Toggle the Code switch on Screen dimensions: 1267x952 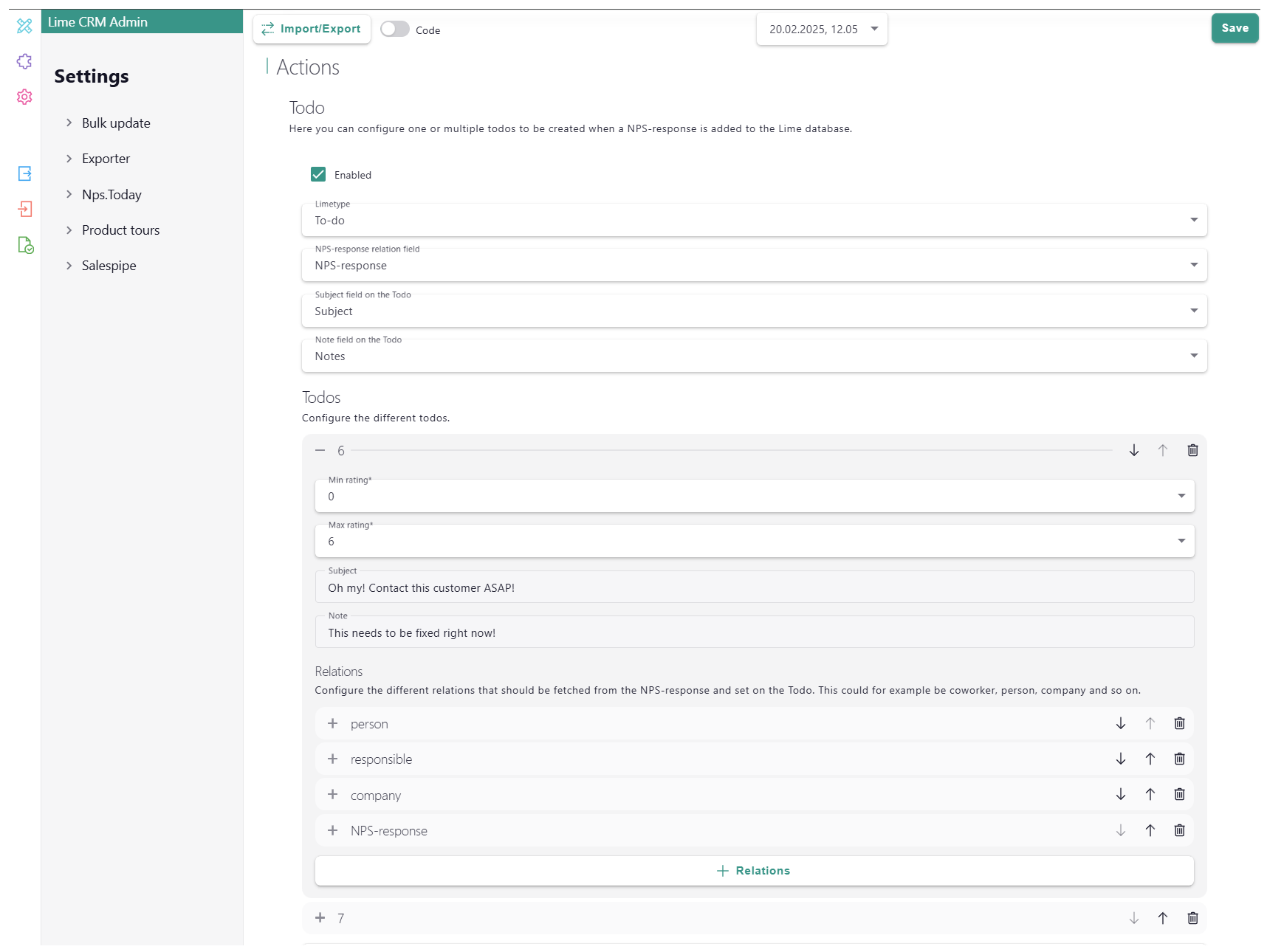pyautogui.click(x=395, y=30)
